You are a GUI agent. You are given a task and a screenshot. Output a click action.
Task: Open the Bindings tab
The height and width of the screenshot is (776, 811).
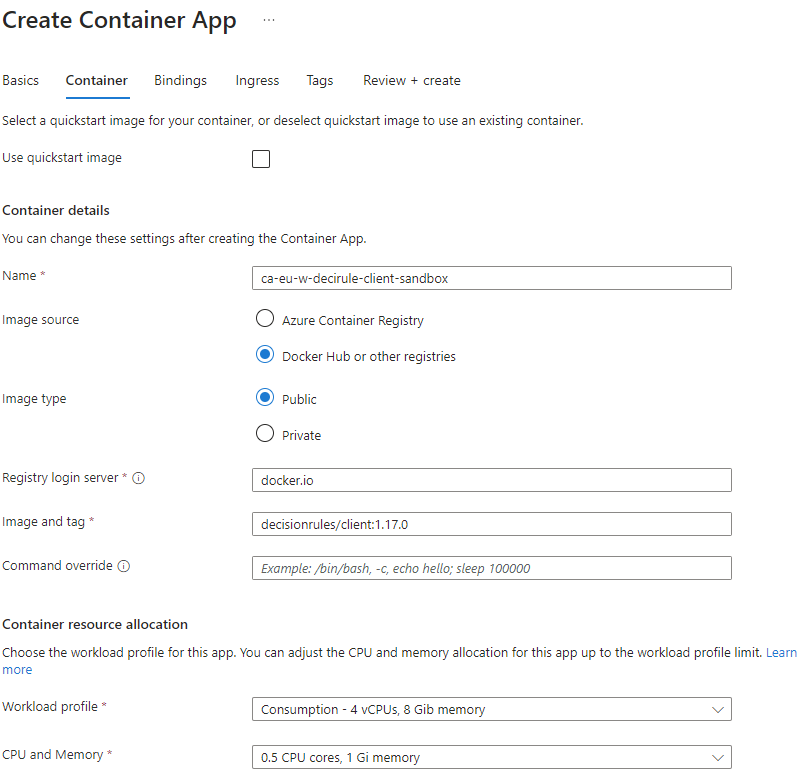[181, 81]
